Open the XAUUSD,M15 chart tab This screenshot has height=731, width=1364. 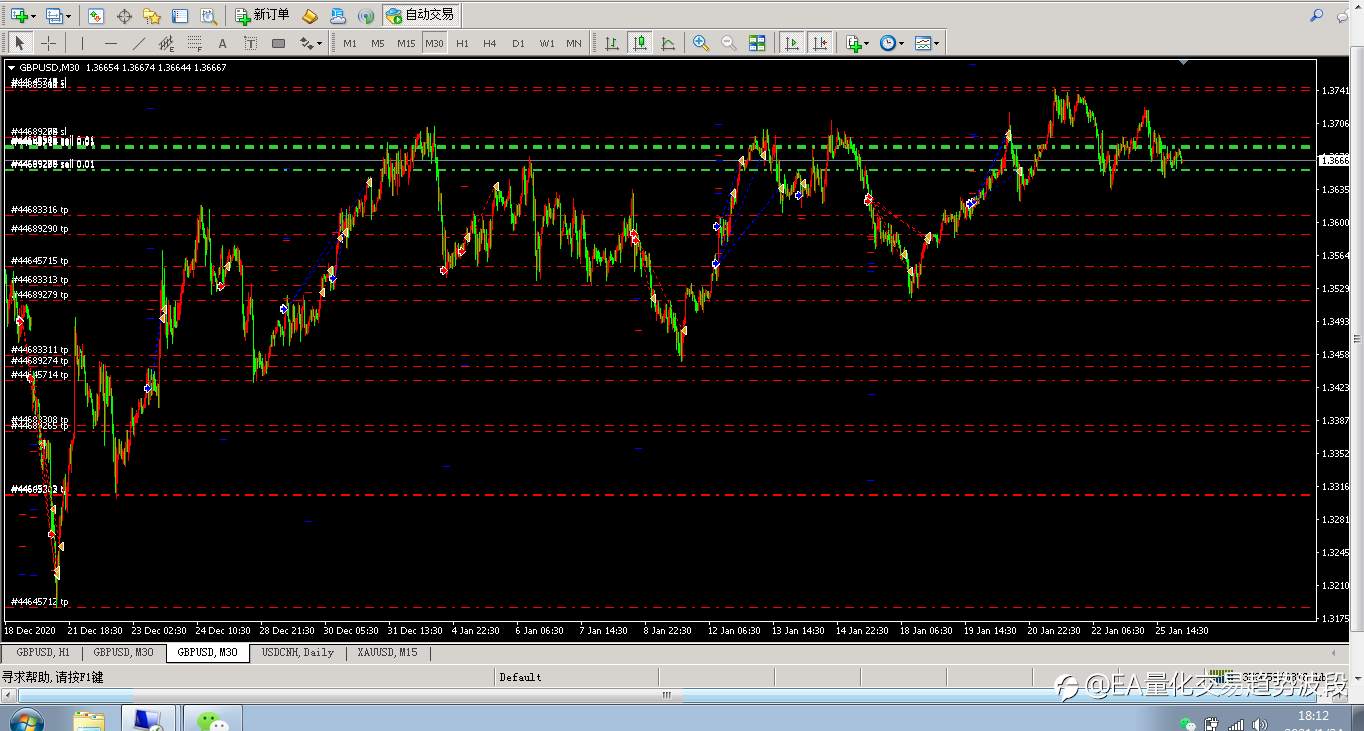[x=387, y=652]
